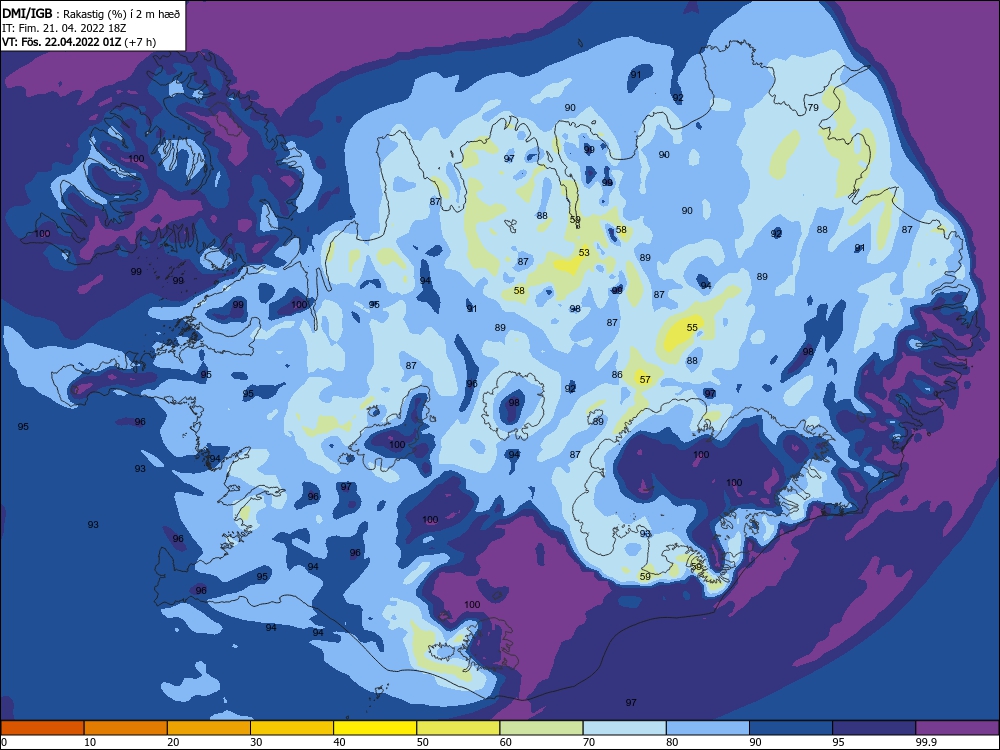Viewport: 1000px width, 750px height.
Task: Click the legend tick label '80'
Action: (672, 742)
